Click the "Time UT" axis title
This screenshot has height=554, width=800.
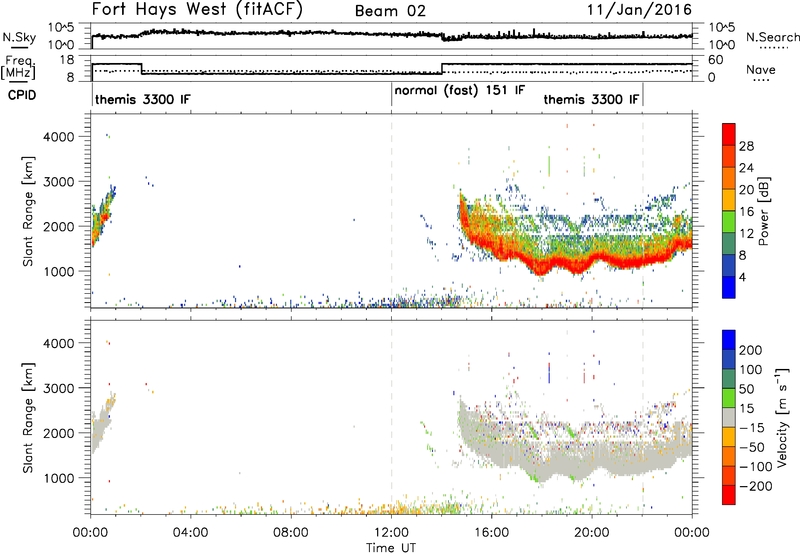point(391,547)
